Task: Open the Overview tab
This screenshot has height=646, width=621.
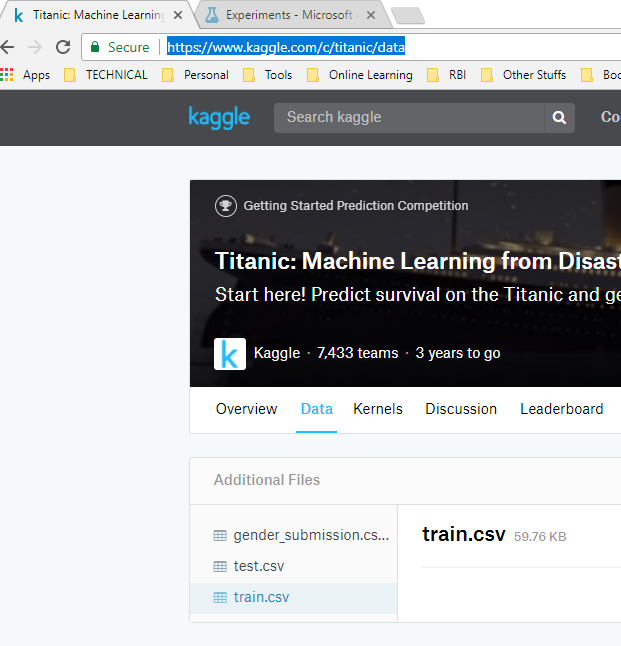Action: pyautogui.click(x=246, y=409)
